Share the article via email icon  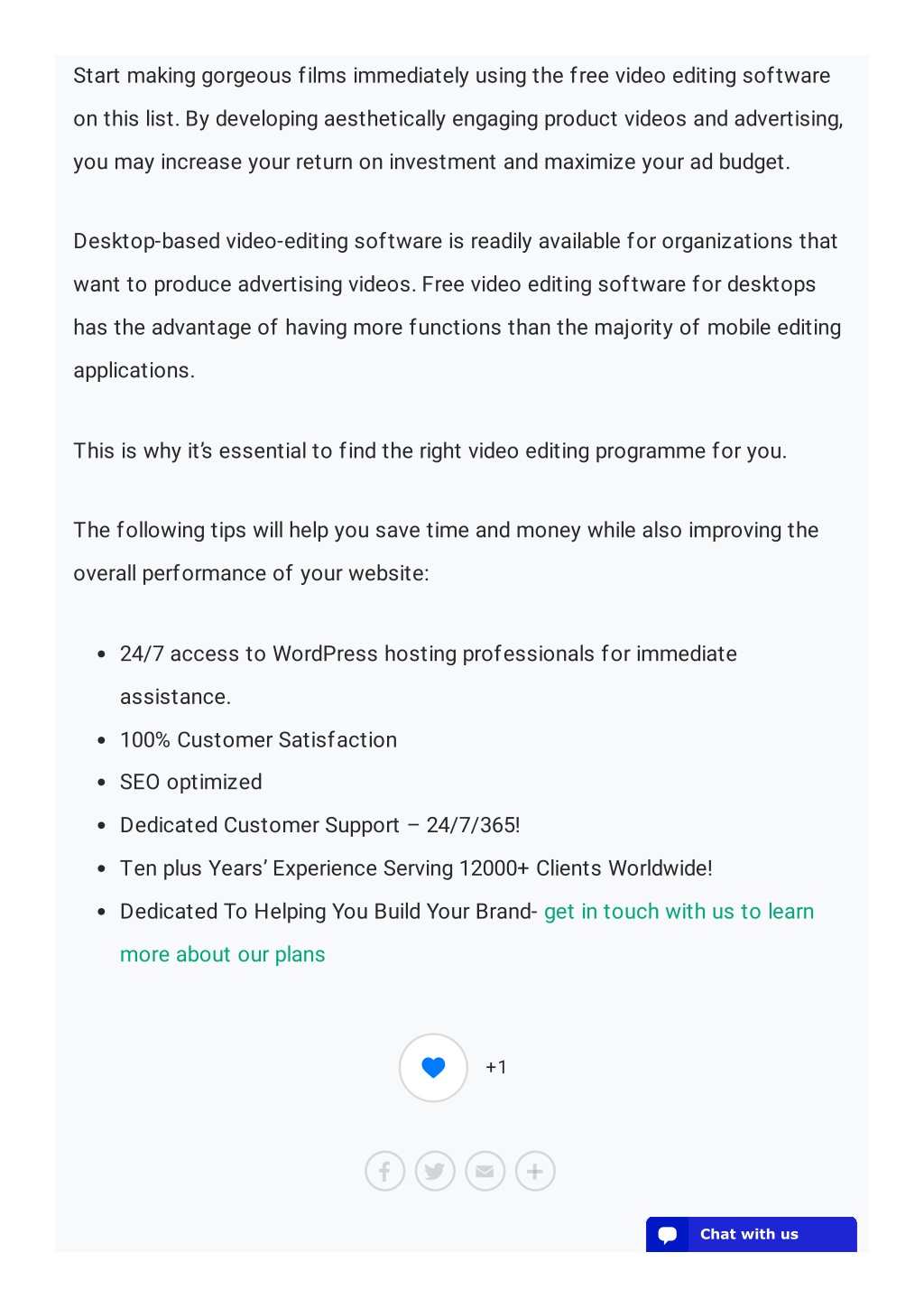(485, 1172)
